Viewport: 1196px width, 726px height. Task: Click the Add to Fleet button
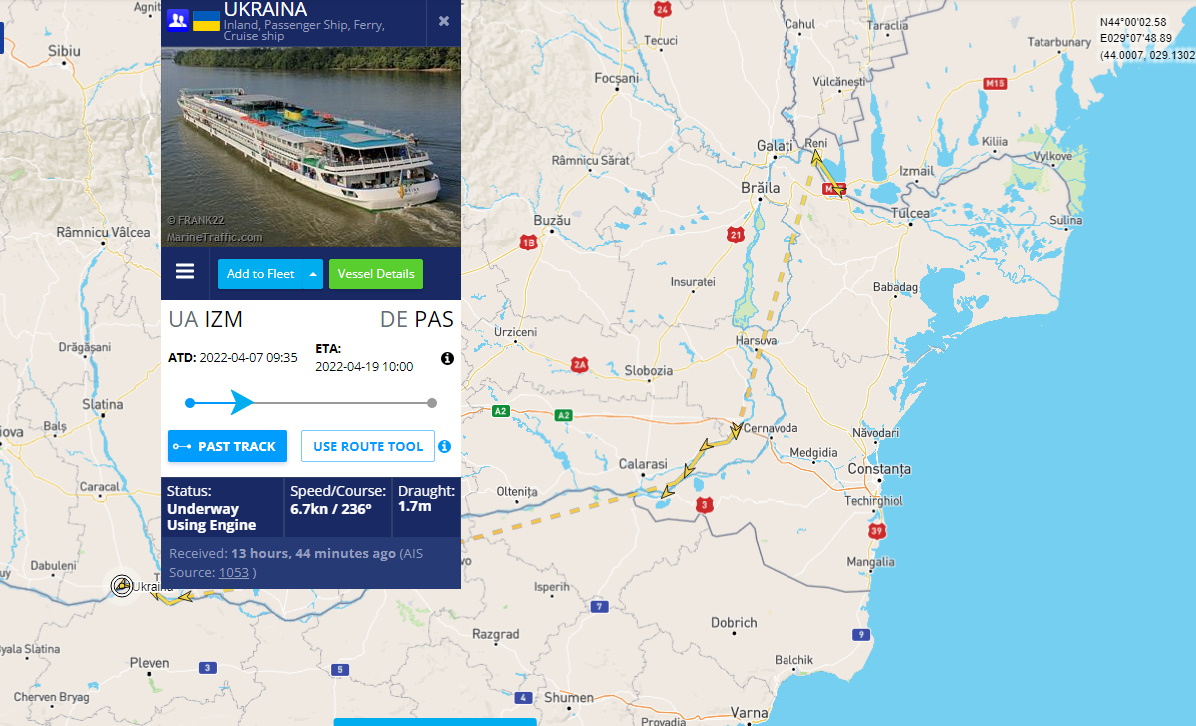(x=260, y=274)
